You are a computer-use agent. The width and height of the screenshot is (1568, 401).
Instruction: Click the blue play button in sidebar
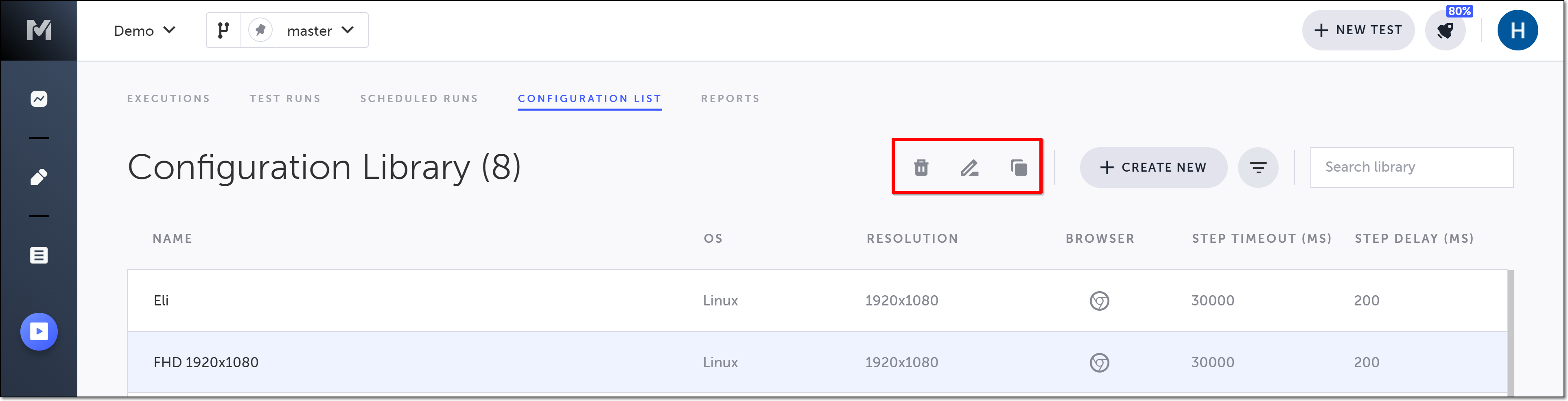pos(39,331)
